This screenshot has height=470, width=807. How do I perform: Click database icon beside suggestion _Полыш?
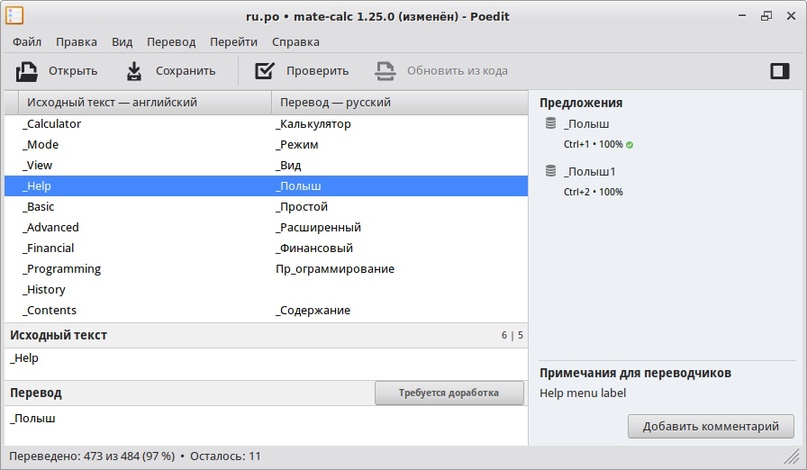pyautogui.click(x=551, y=124)
